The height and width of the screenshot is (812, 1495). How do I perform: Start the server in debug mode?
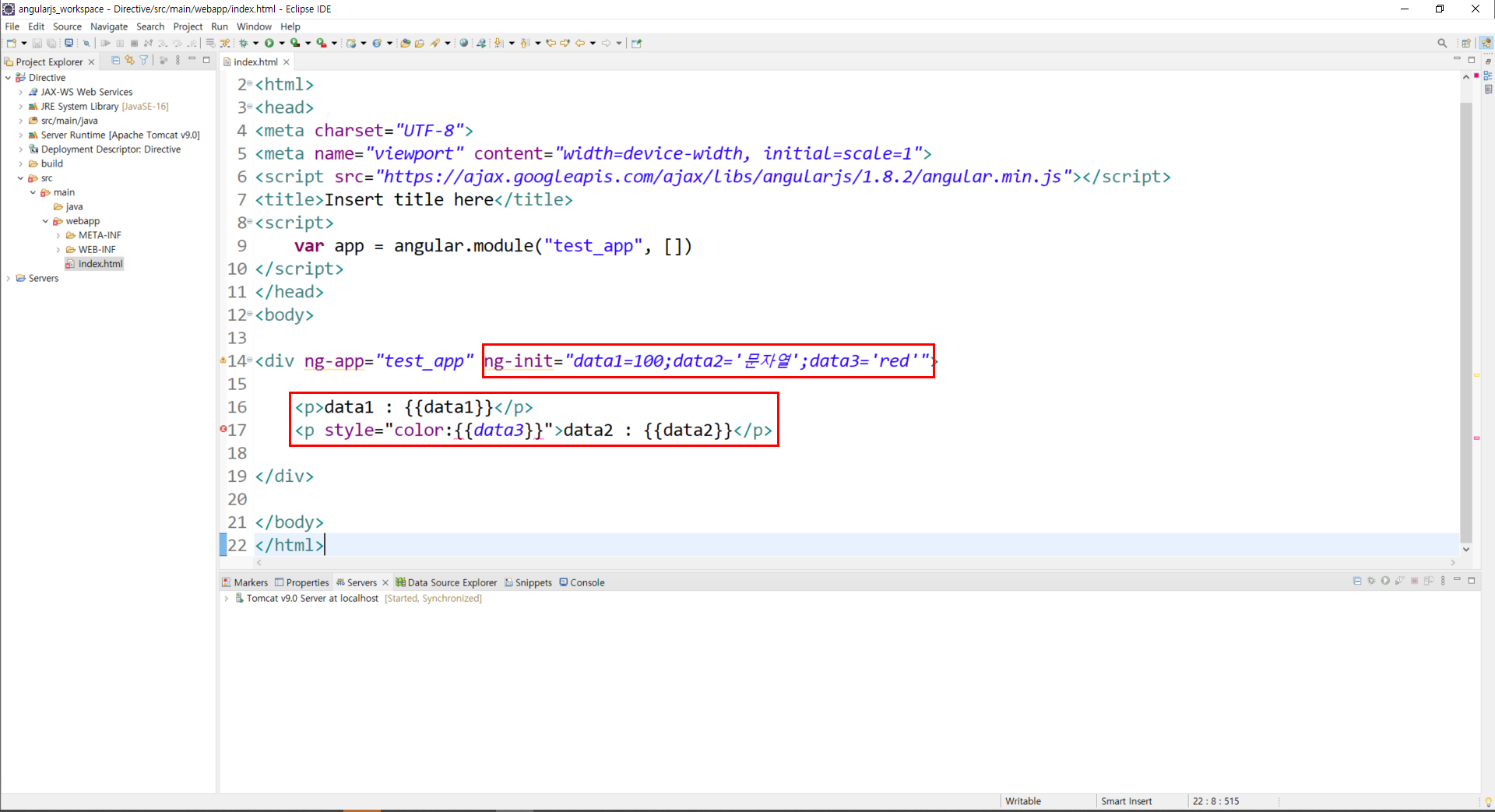pyautogui.click(x=1371, y=581)
